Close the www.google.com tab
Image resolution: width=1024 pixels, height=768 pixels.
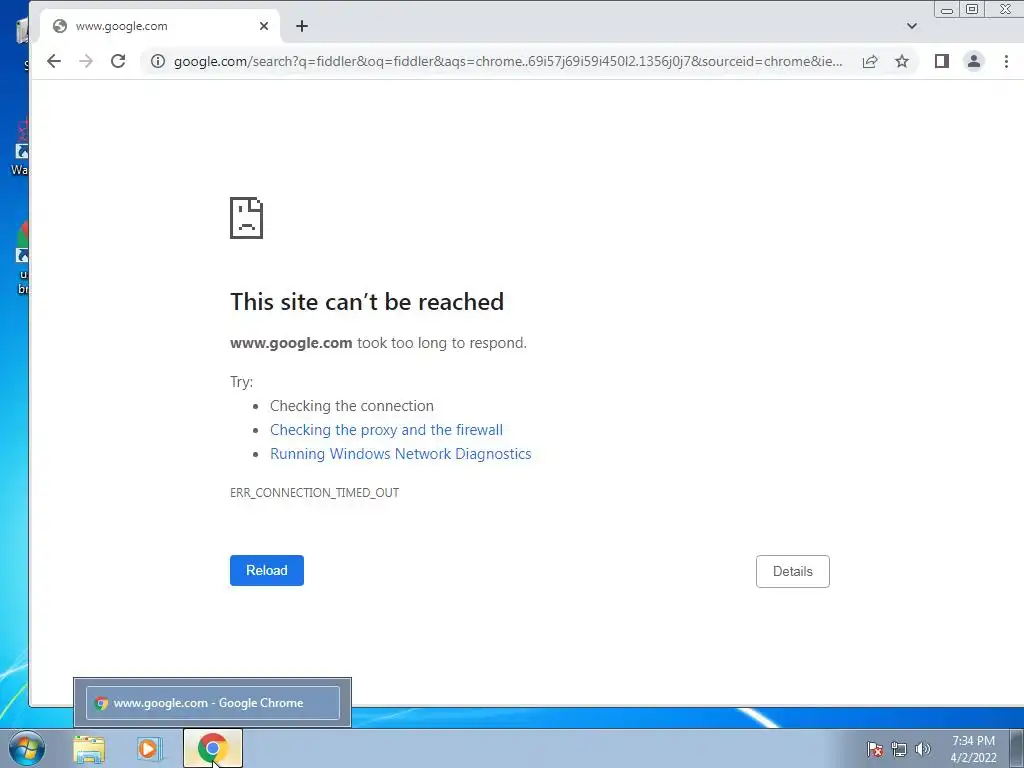click(x=264, y=26)
